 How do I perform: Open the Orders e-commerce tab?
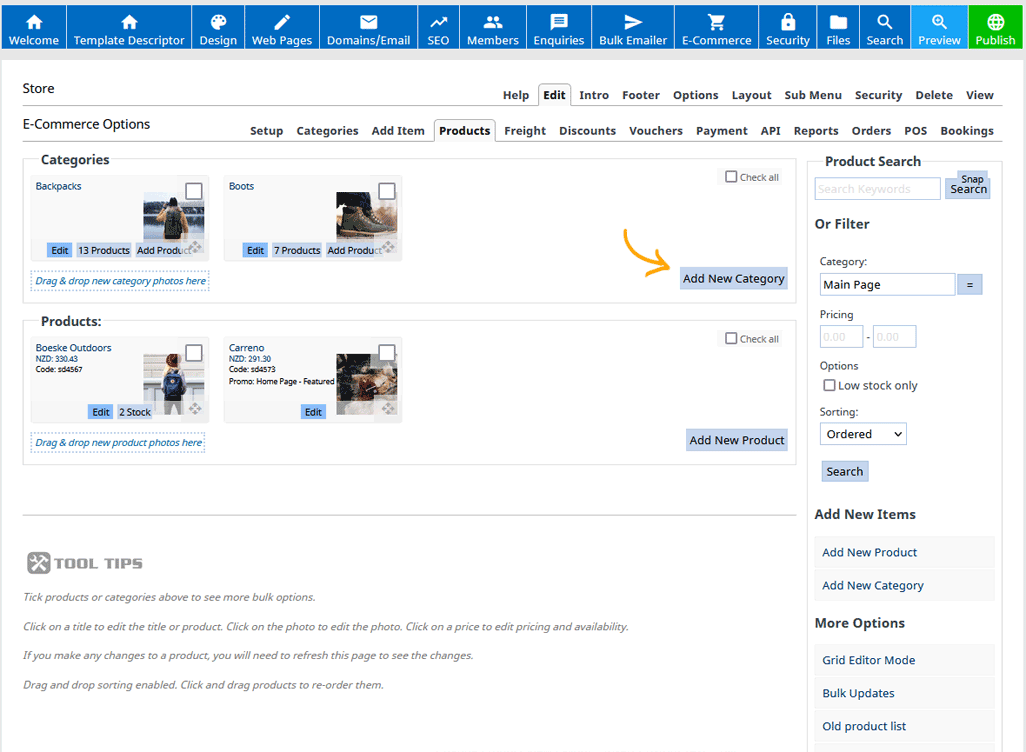pos(871,131)
